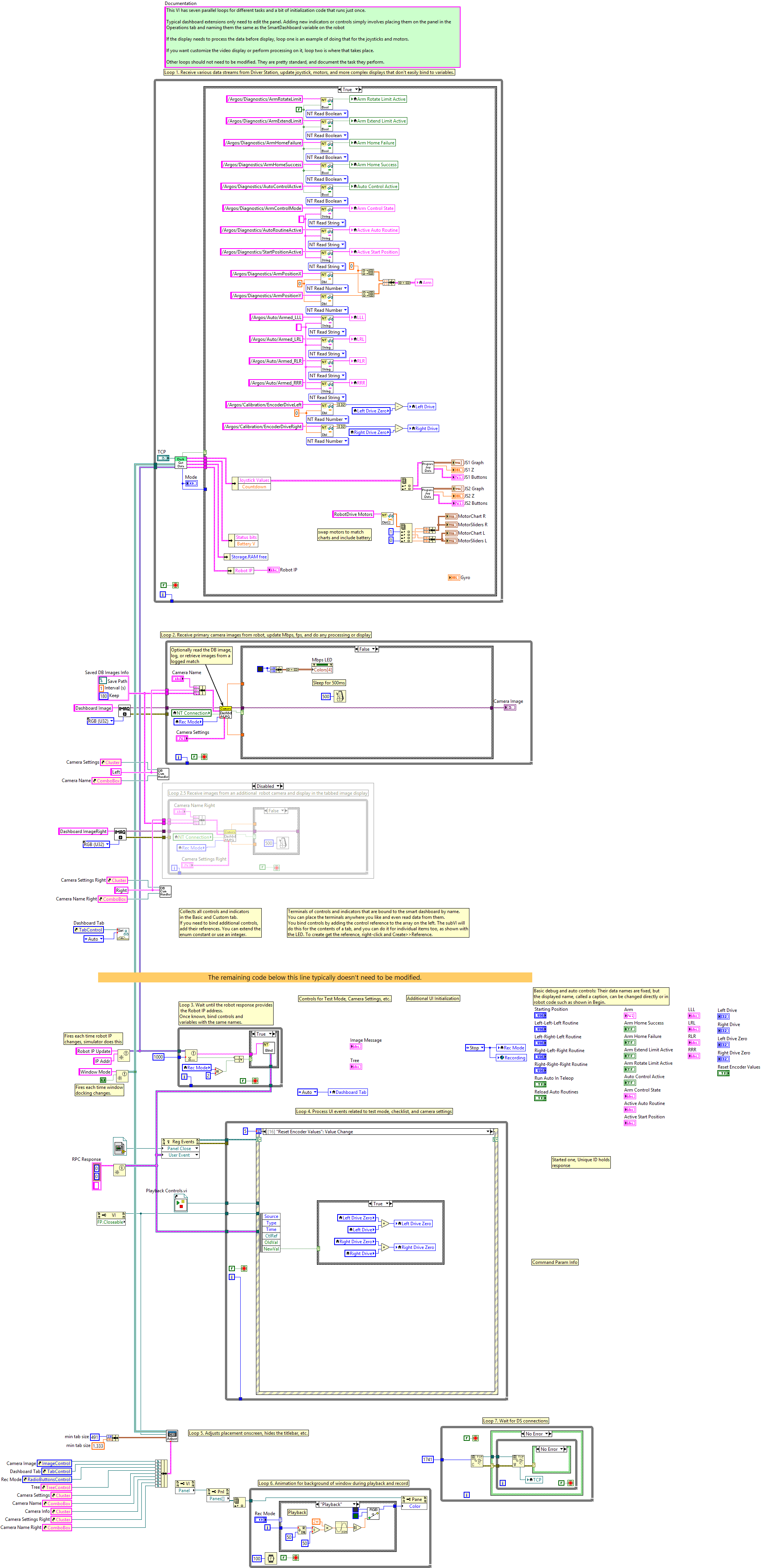This screenshot has width=761, height=1568.
Task: Click the FP.Closeable property node item
Action: point(111,1222)
